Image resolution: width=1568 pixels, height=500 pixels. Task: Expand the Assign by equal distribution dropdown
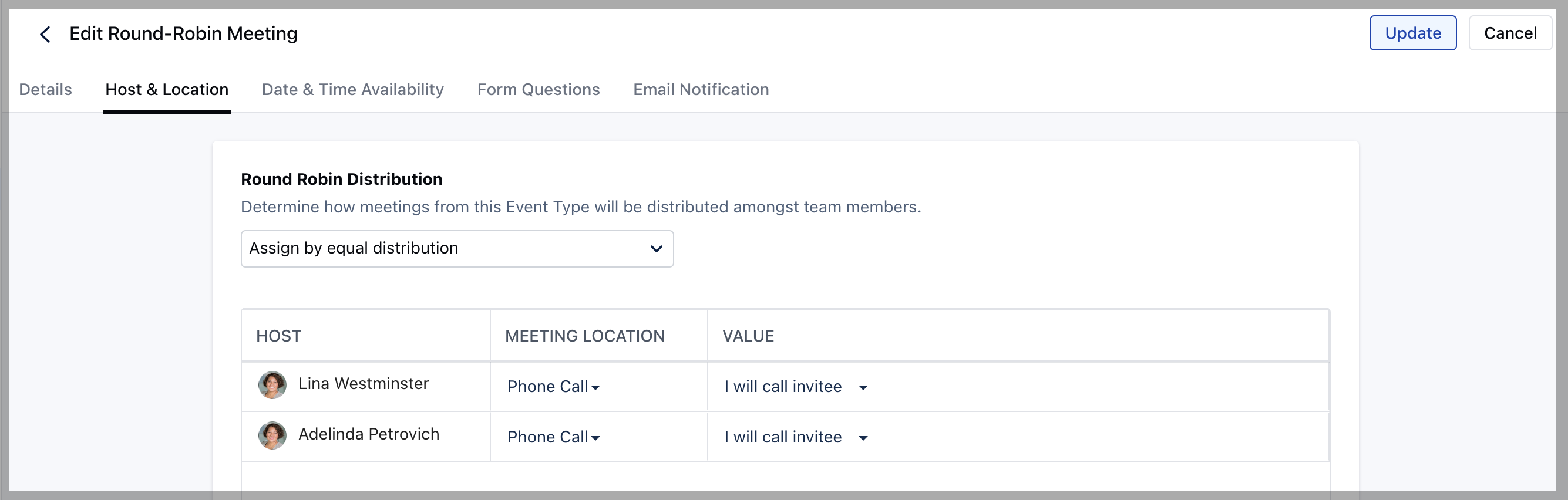[456, 249]
